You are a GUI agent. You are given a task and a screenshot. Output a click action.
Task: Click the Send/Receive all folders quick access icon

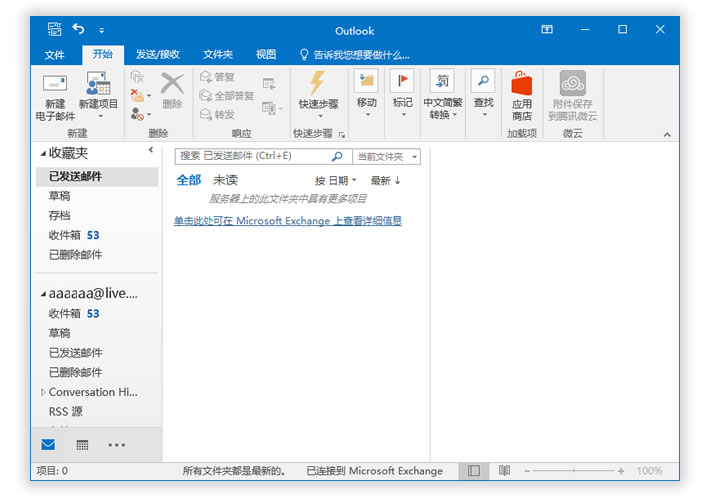54,29
